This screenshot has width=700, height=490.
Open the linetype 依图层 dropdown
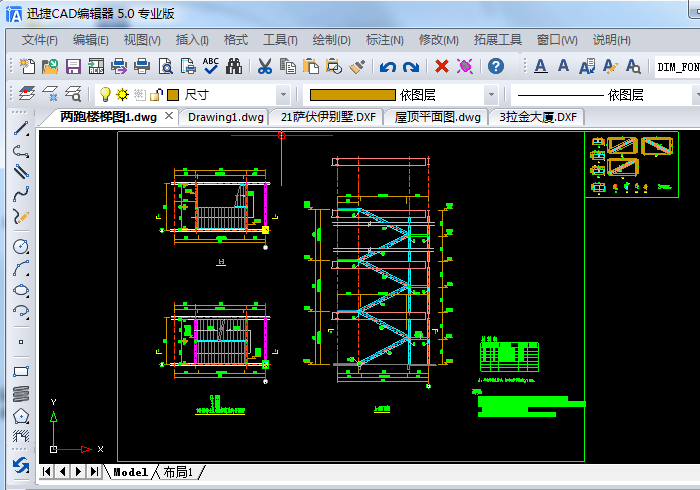click(x=697, y=95)
